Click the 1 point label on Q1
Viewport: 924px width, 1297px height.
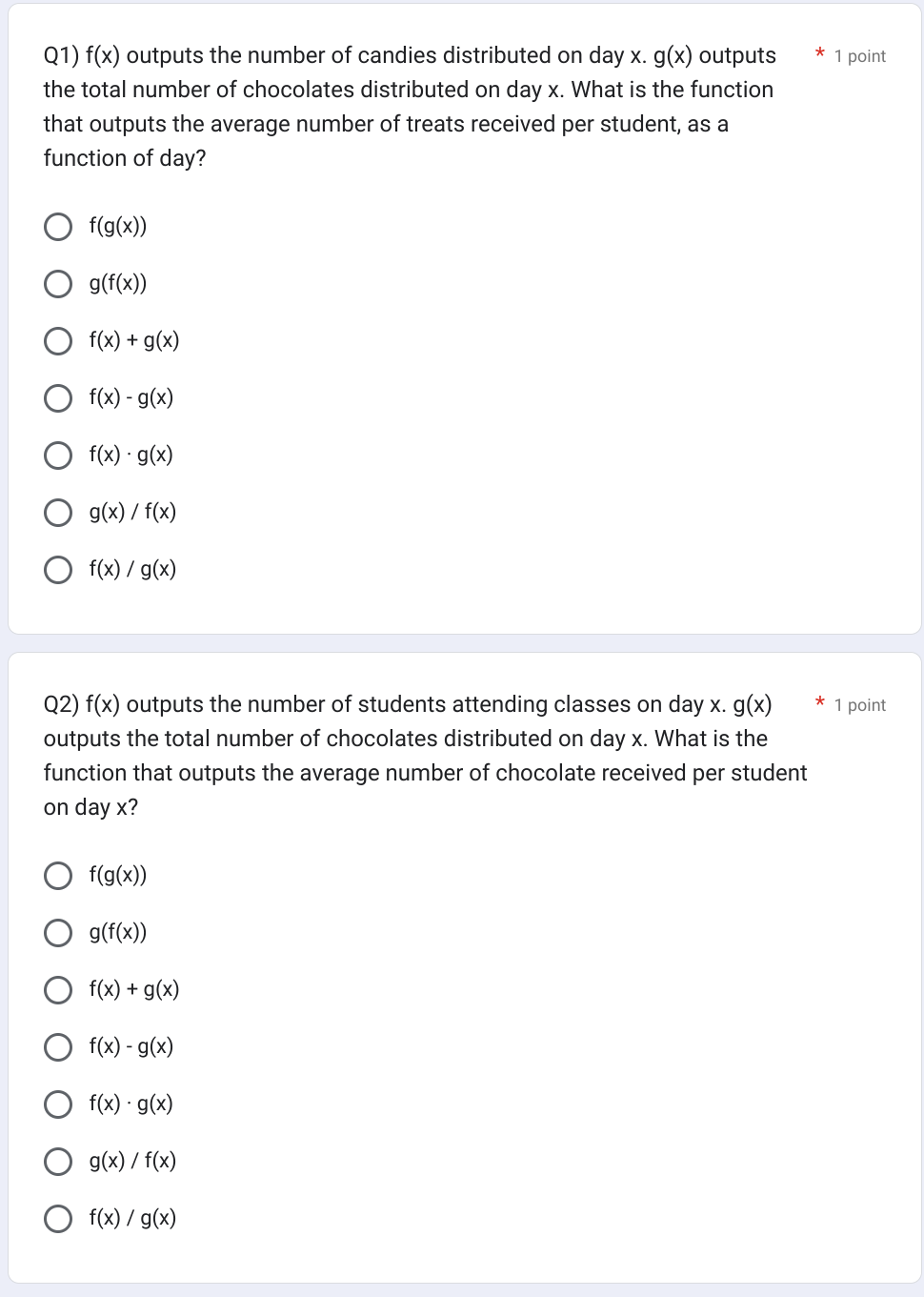coord(859,56)
